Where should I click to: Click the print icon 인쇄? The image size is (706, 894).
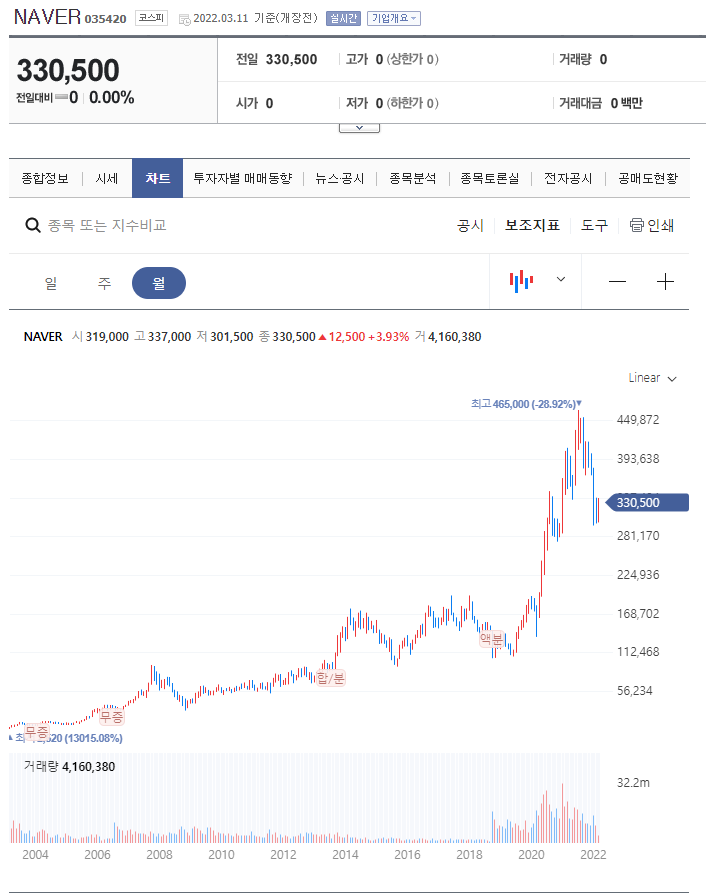(x=652, y=225)
